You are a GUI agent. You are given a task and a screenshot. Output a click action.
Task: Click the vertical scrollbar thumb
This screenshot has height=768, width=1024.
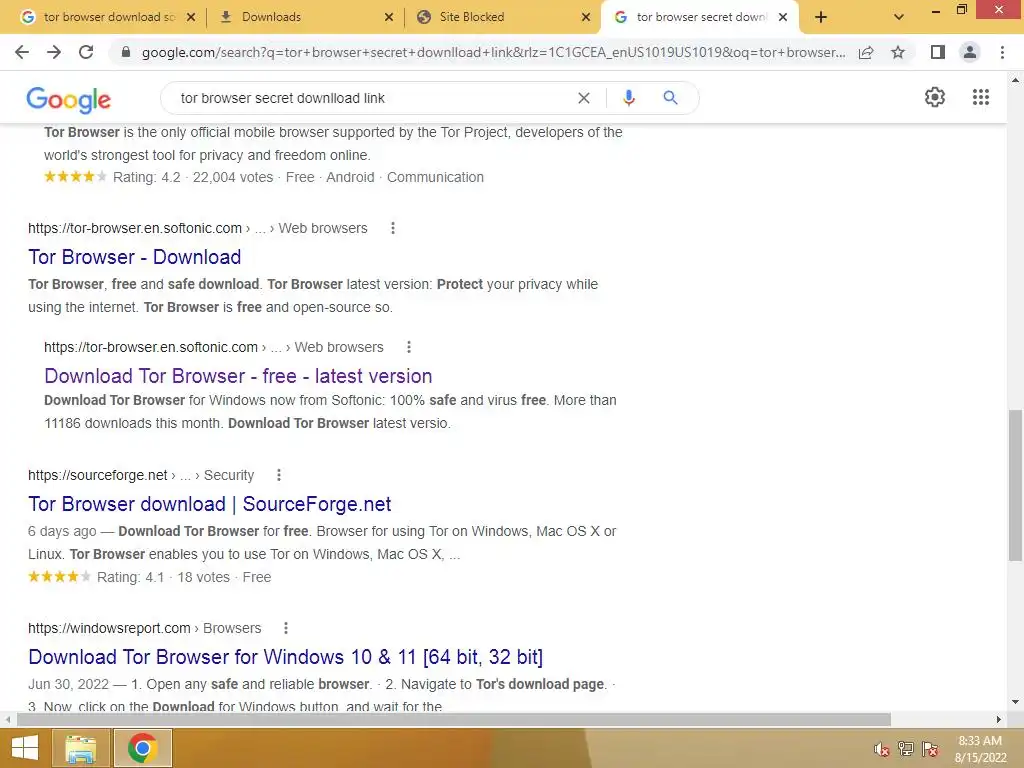coord(1015,485)
